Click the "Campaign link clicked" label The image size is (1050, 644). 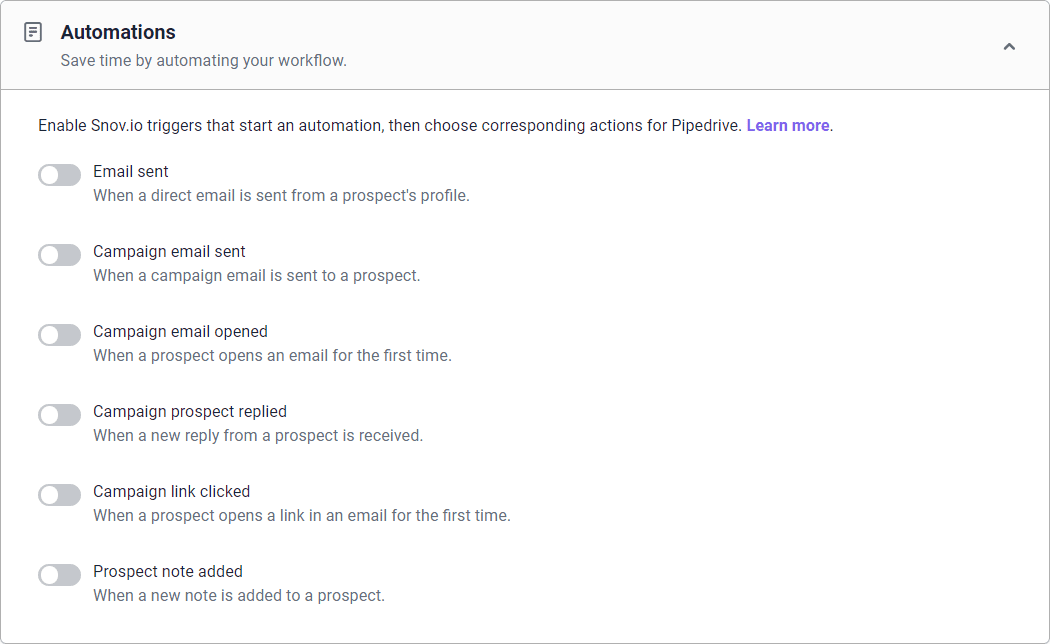(x=171, y=492)
